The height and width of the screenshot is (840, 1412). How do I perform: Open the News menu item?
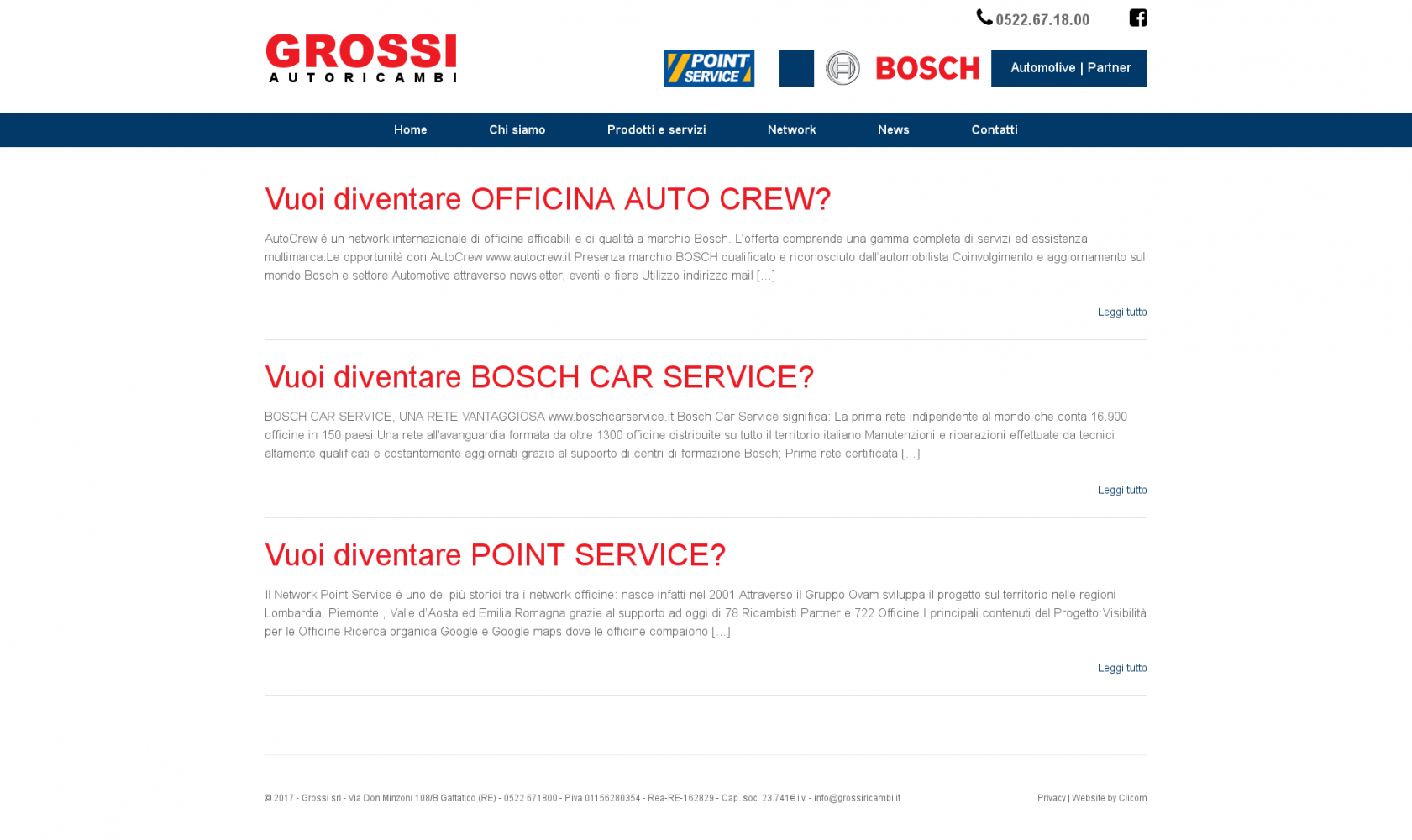pos(894,130)
